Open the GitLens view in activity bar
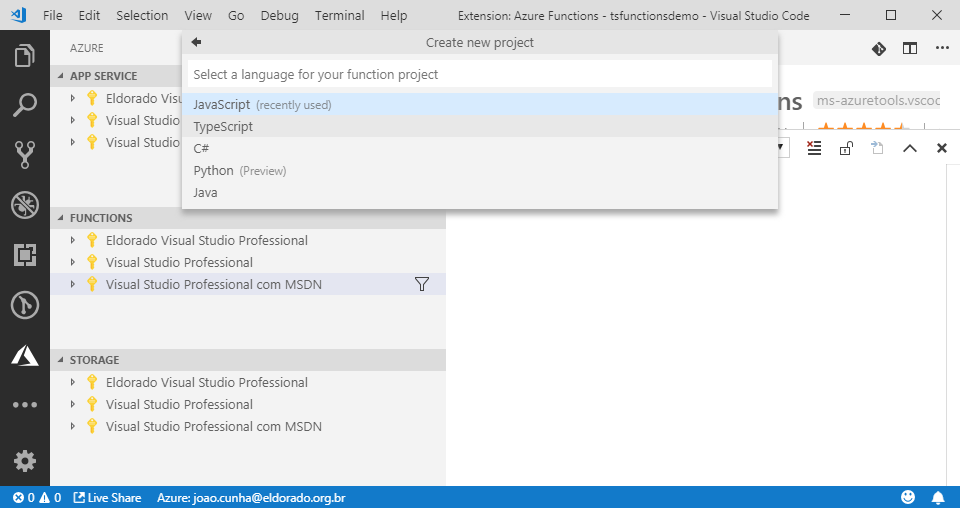Screen dimensions: 960x508 click(24, 305)
